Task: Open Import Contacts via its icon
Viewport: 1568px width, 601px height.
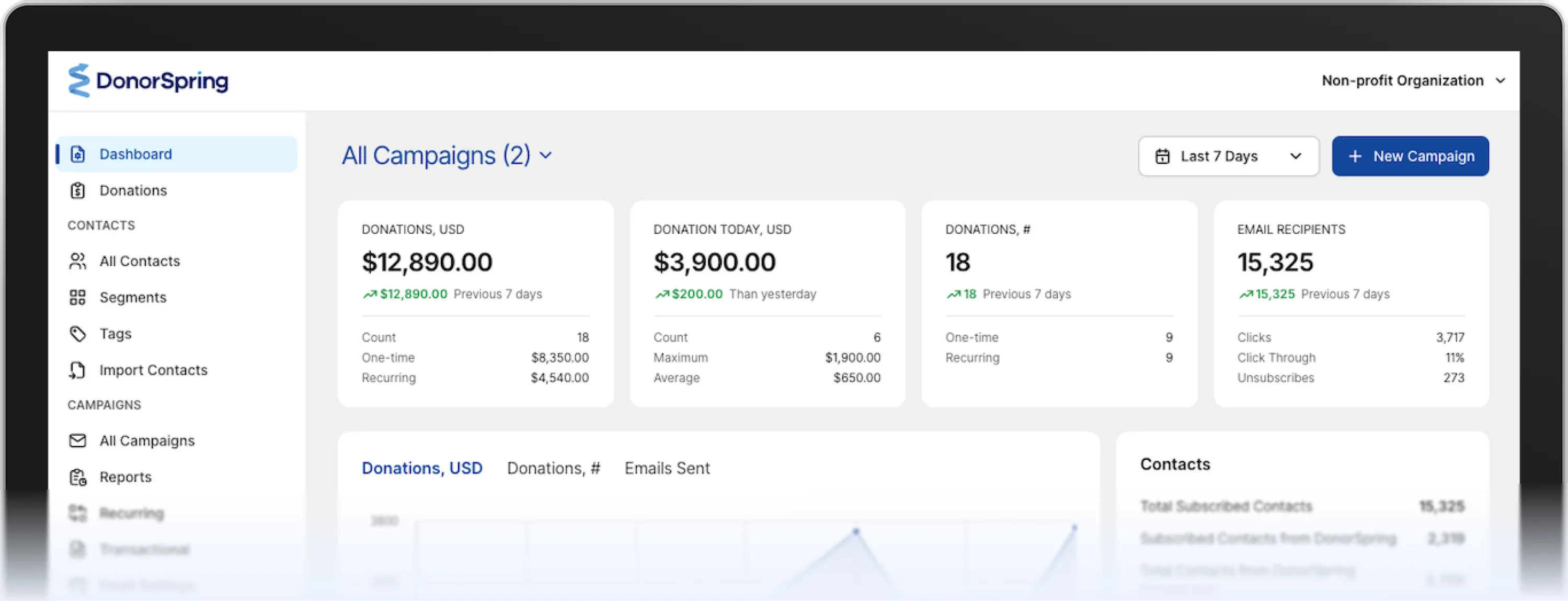Action: coord(77,370)
